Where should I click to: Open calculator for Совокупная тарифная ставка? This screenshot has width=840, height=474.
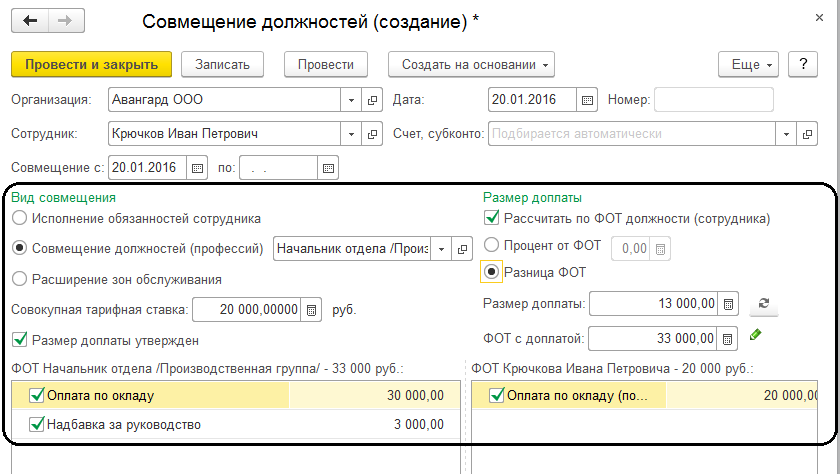click(312, 309)
